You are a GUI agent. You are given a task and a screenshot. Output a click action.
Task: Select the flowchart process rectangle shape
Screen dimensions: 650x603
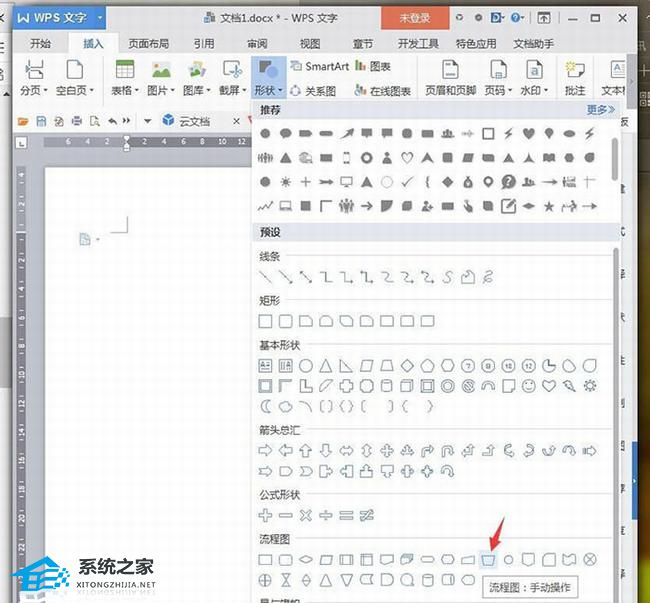(265, 560)
